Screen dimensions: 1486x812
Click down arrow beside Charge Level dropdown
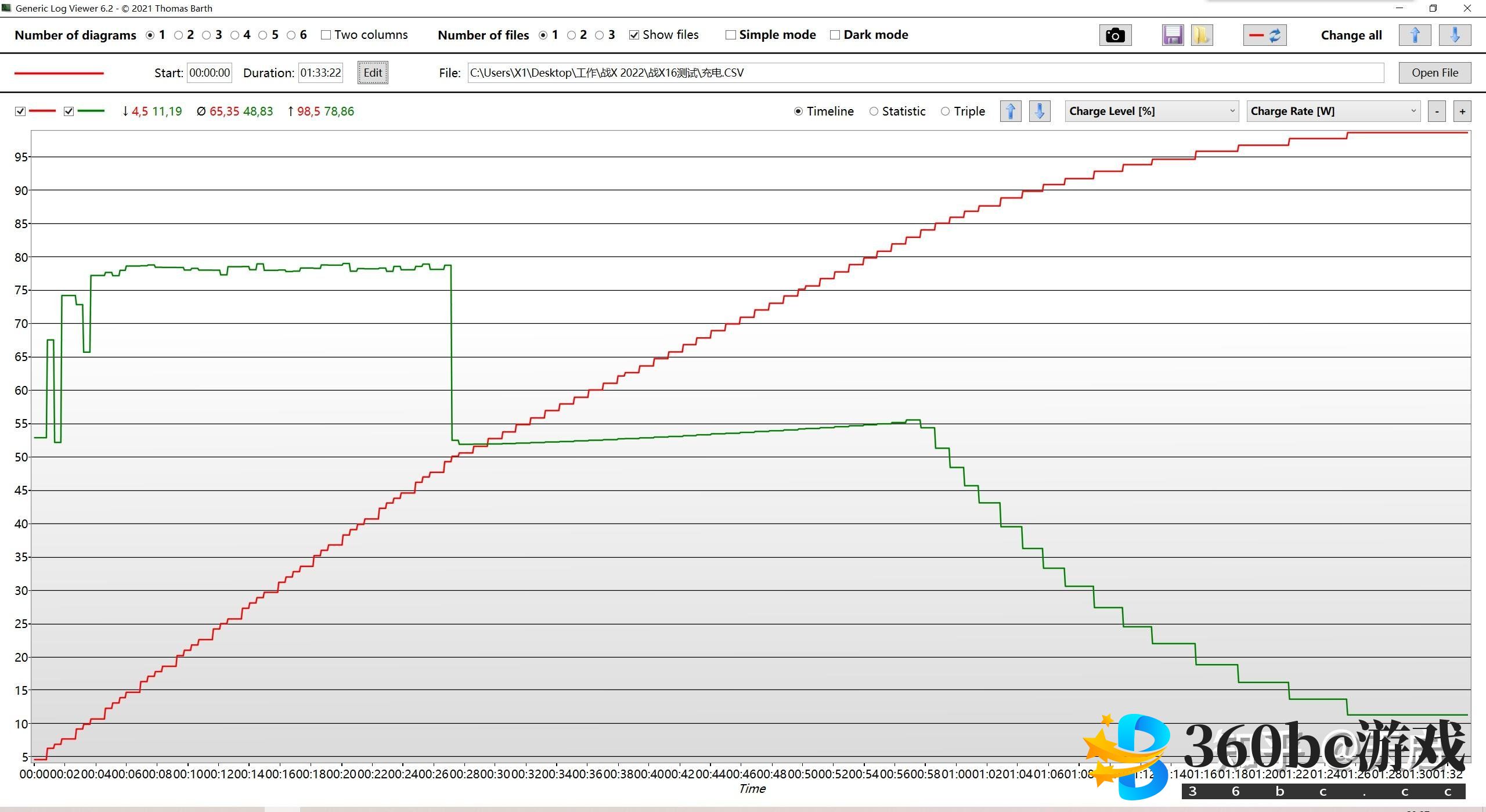(x=1040, y=111)
